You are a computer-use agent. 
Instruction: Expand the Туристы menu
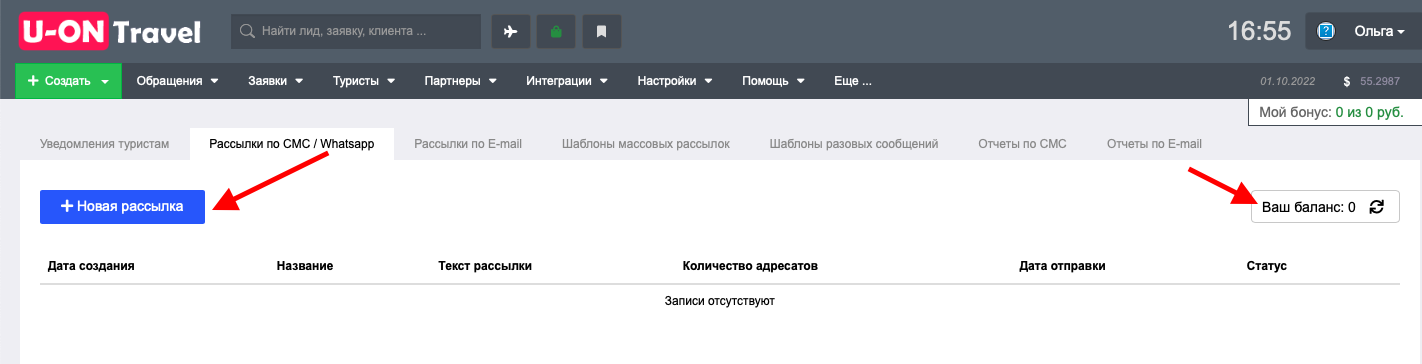[364, 81]
